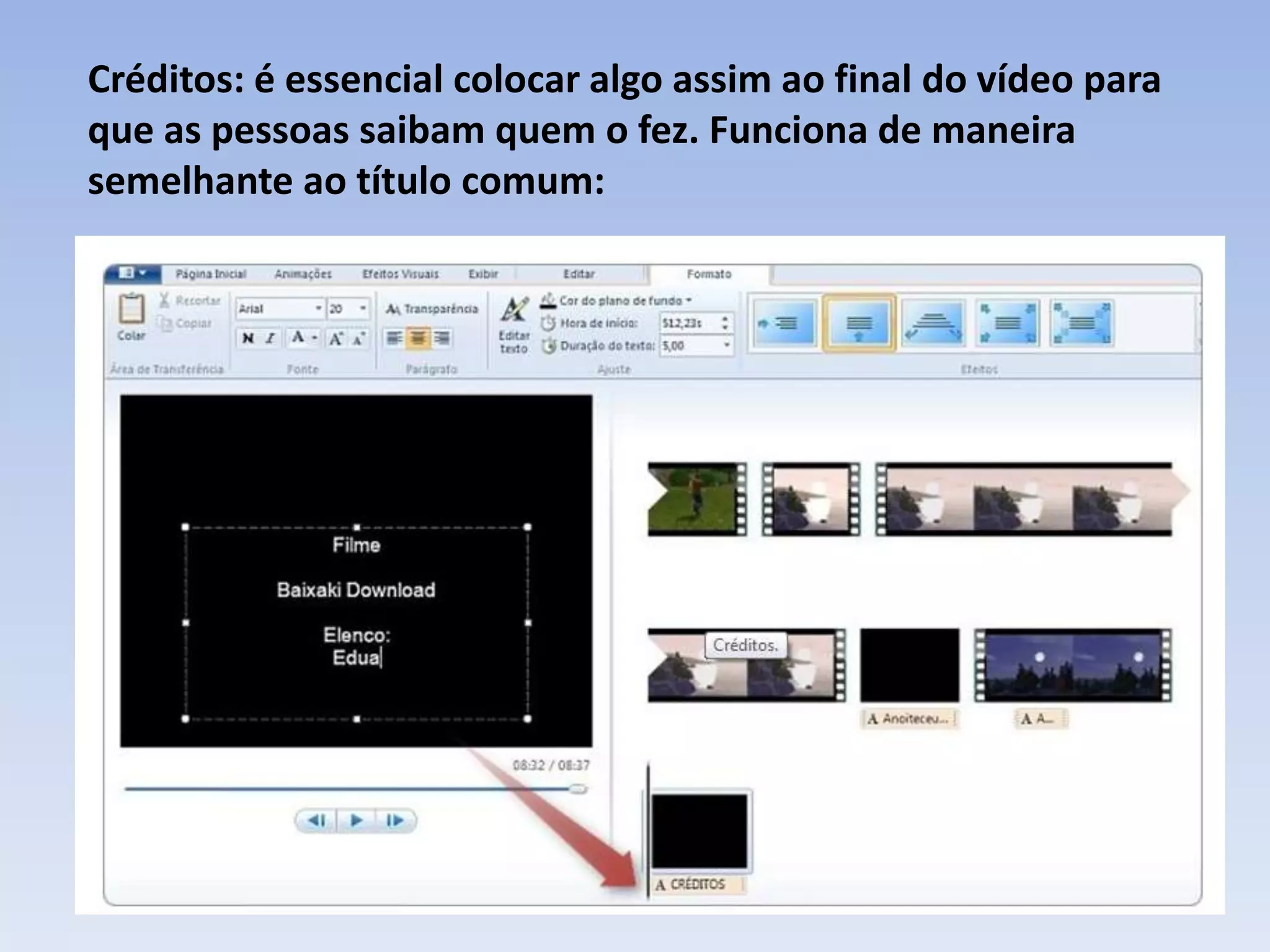
Task: Open the Movie Maker application menu button
Action: pyautogui.click(x=133, y=273)
